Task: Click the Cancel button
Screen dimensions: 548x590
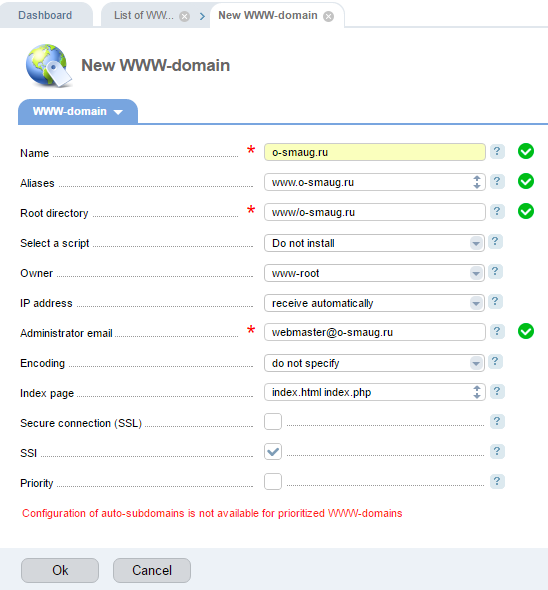Action: pos(152,570)
